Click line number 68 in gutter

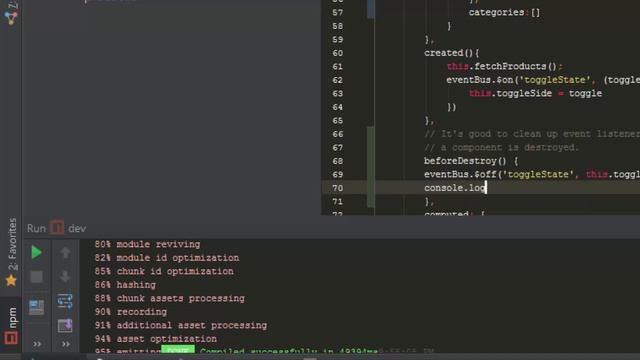(338, 161)
